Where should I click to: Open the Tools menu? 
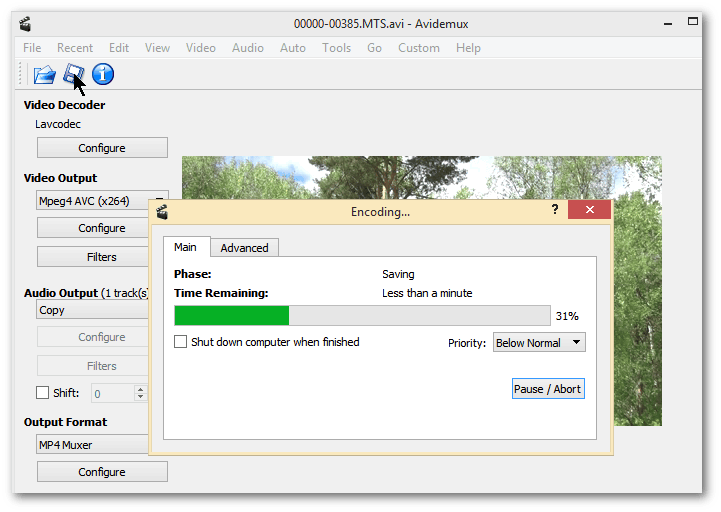[336, 48]
